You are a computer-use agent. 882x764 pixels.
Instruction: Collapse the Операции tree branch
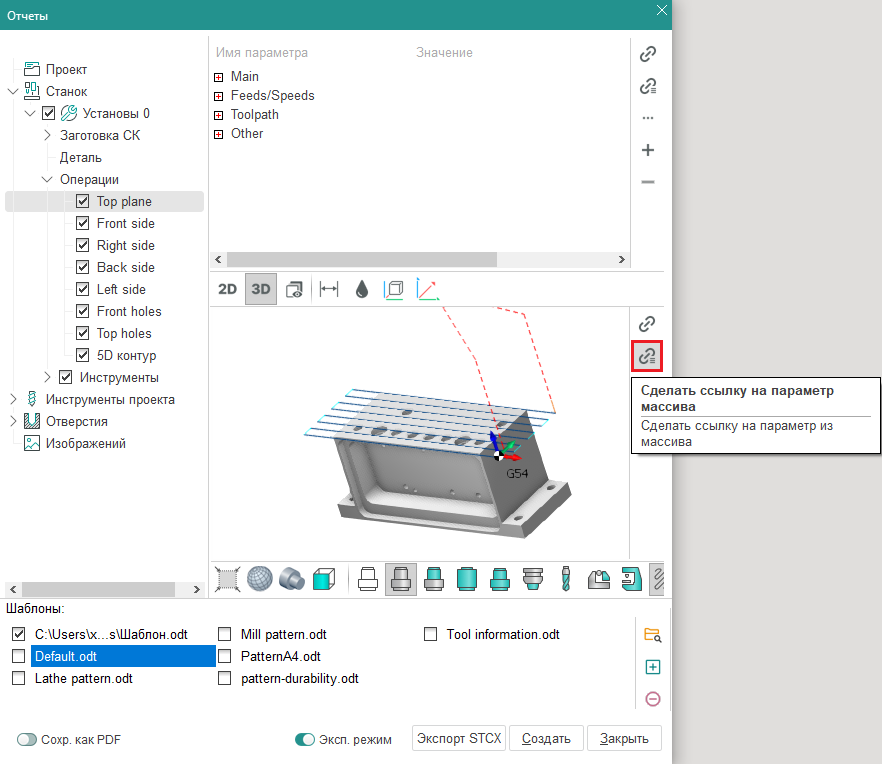pos(47,180)
